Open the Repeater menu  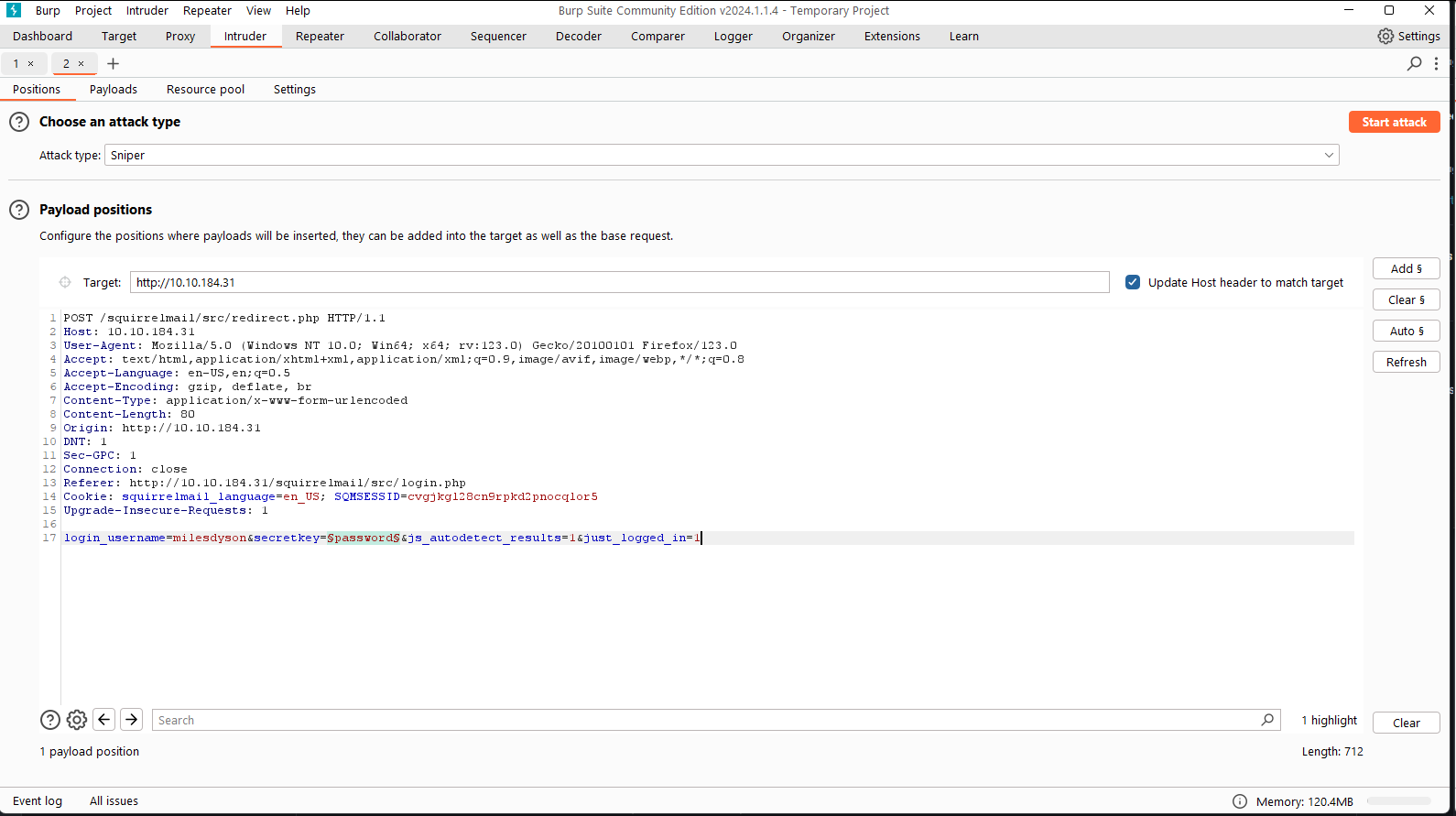coord(207,10)
